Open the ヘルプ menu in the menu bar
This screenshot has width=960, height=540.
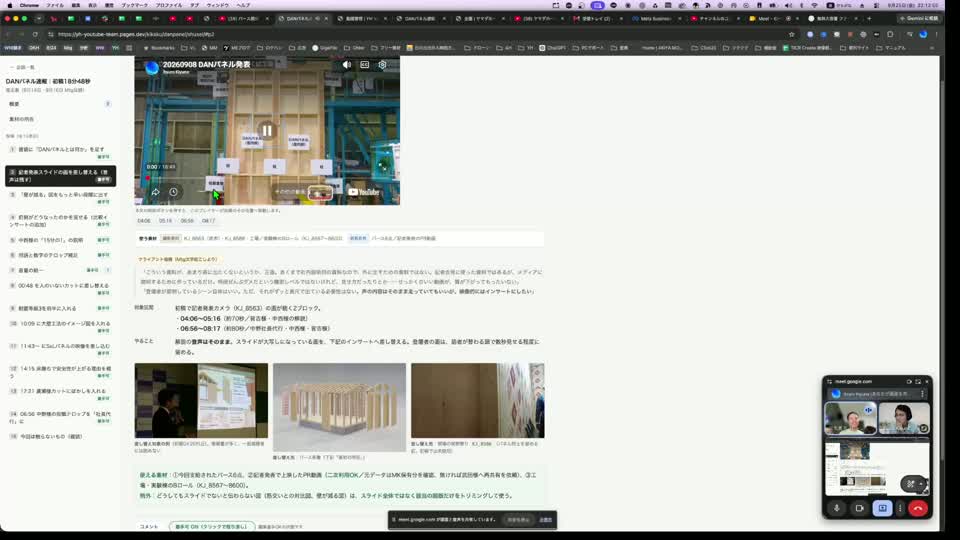point(243,5)
